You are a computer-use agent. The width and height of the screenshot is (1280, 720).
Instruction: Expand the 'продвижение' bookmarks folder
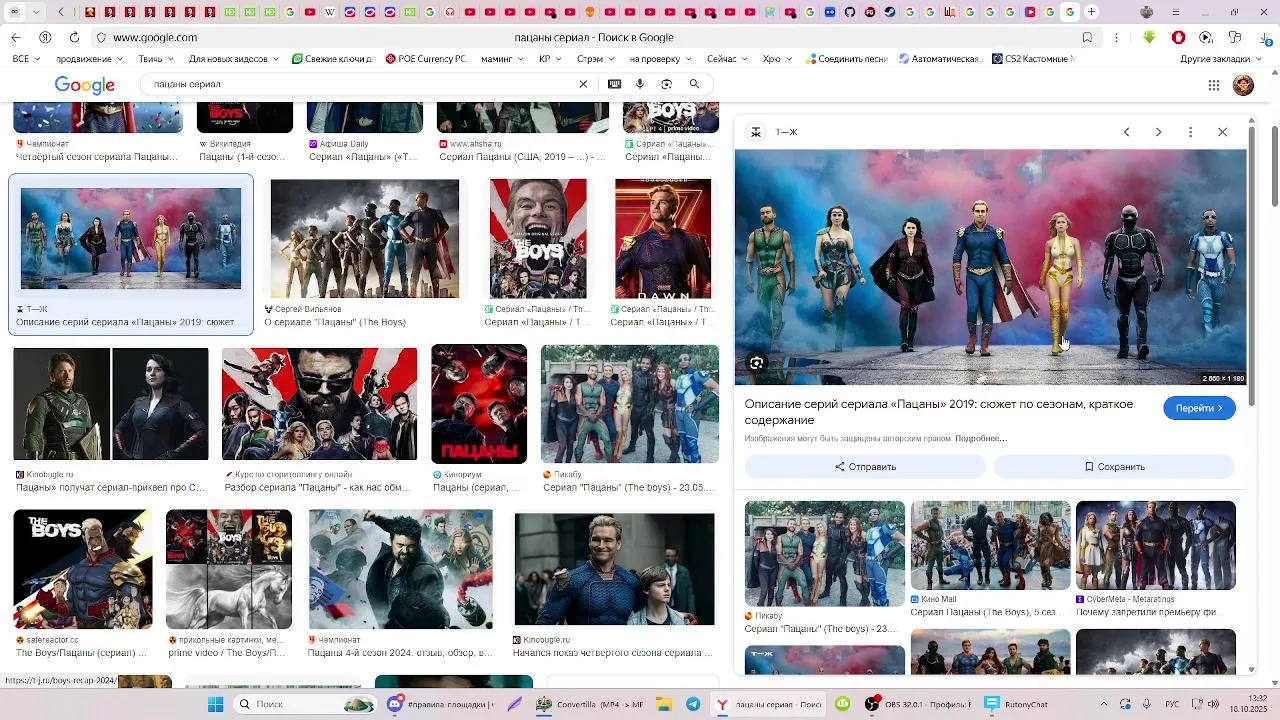click(89, 59)
